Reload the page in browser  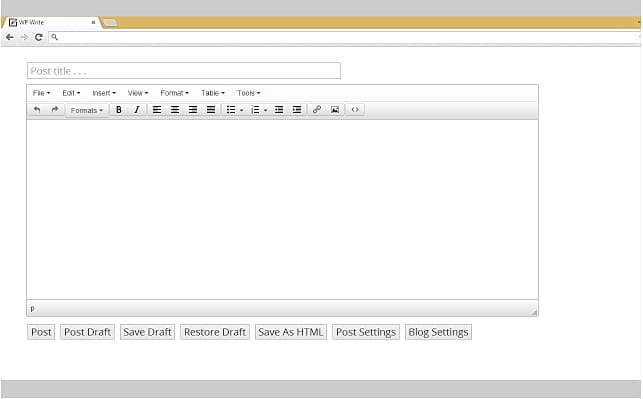pos(39,37)
